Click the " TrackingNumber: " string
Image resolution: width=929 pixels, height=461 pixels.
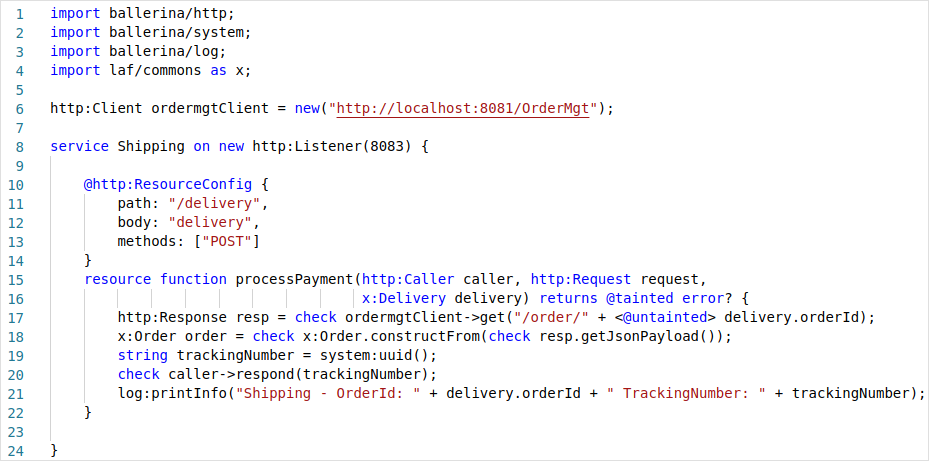coord(686,393)
